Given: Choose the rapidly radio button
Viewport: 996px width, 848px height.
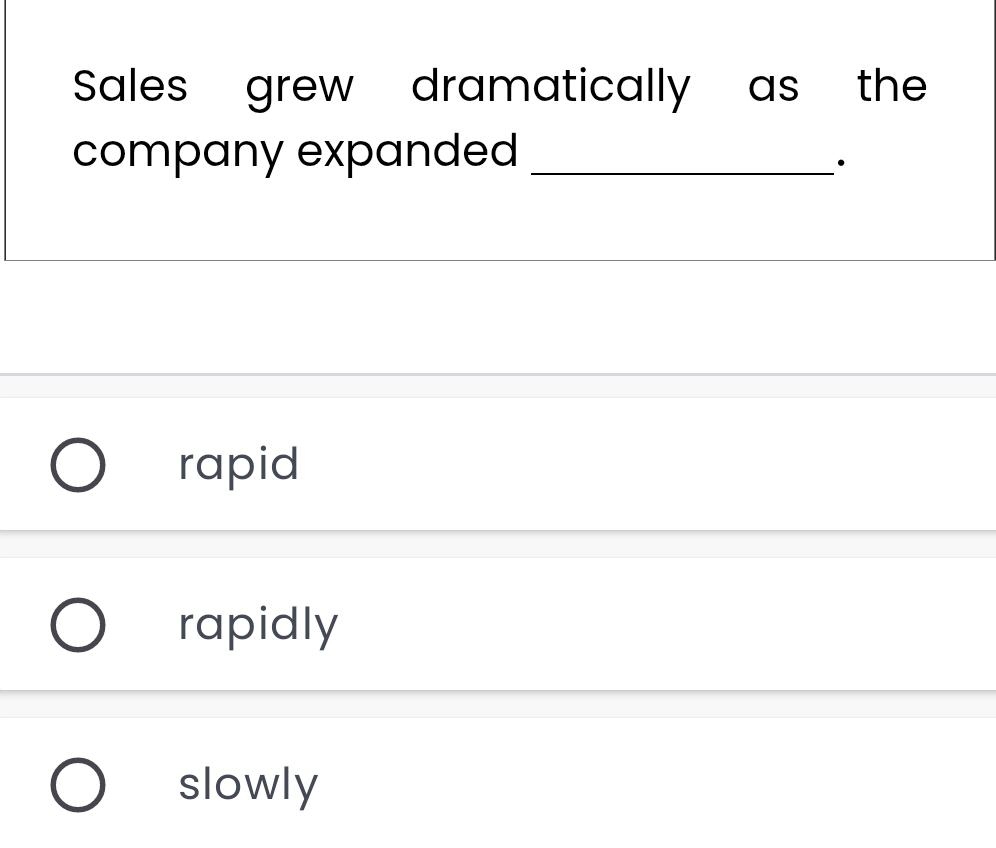Looking at the screenshot, I should 77,625.
